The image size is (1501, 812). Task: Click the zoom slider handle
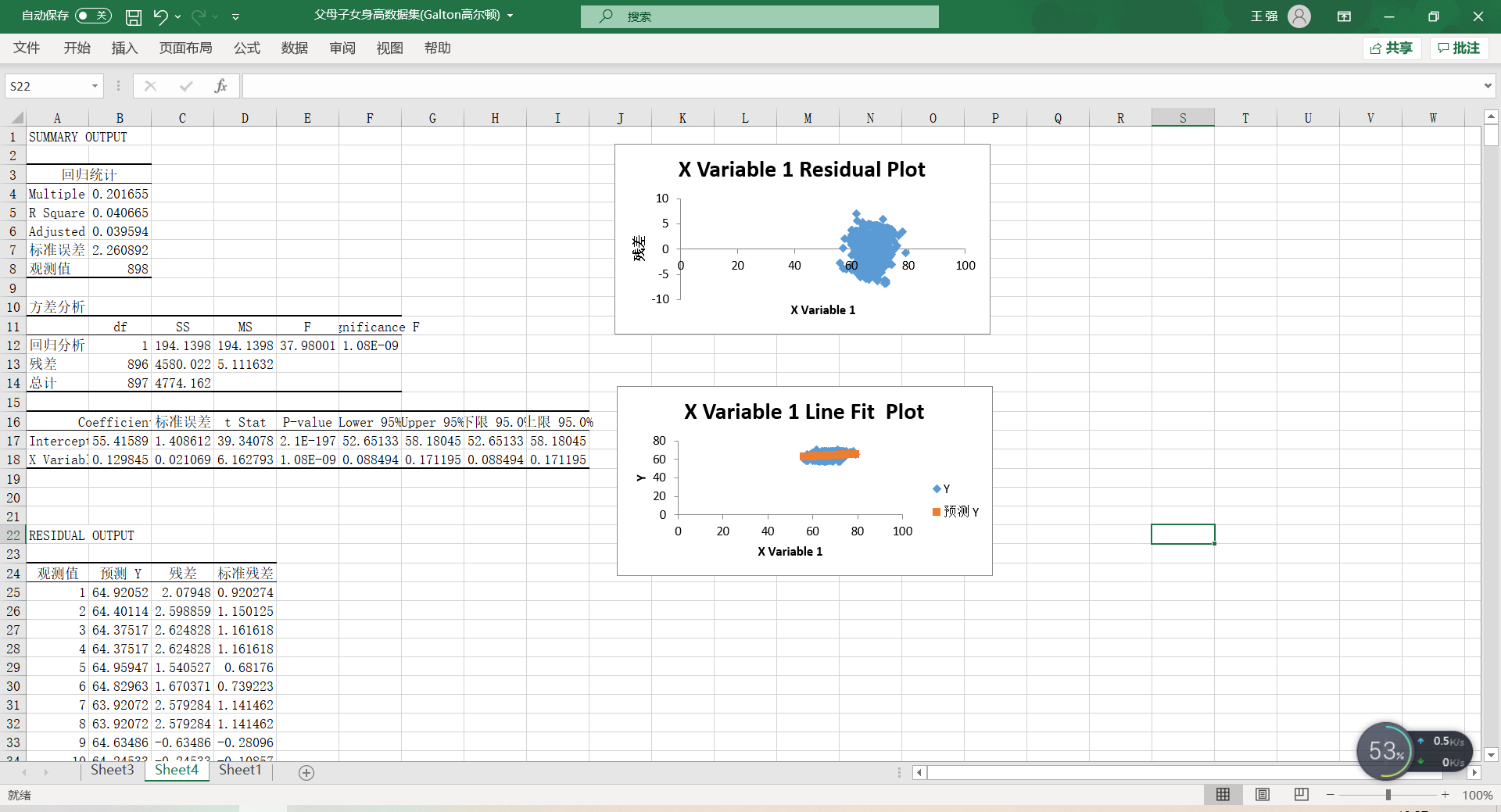(1388, 795)
